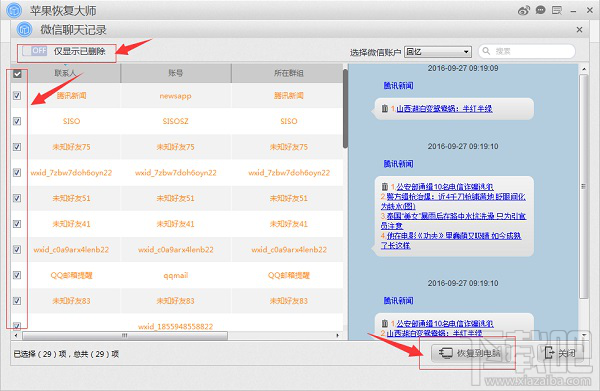Open the chat feedback bubble icon

tap(540, 10)
